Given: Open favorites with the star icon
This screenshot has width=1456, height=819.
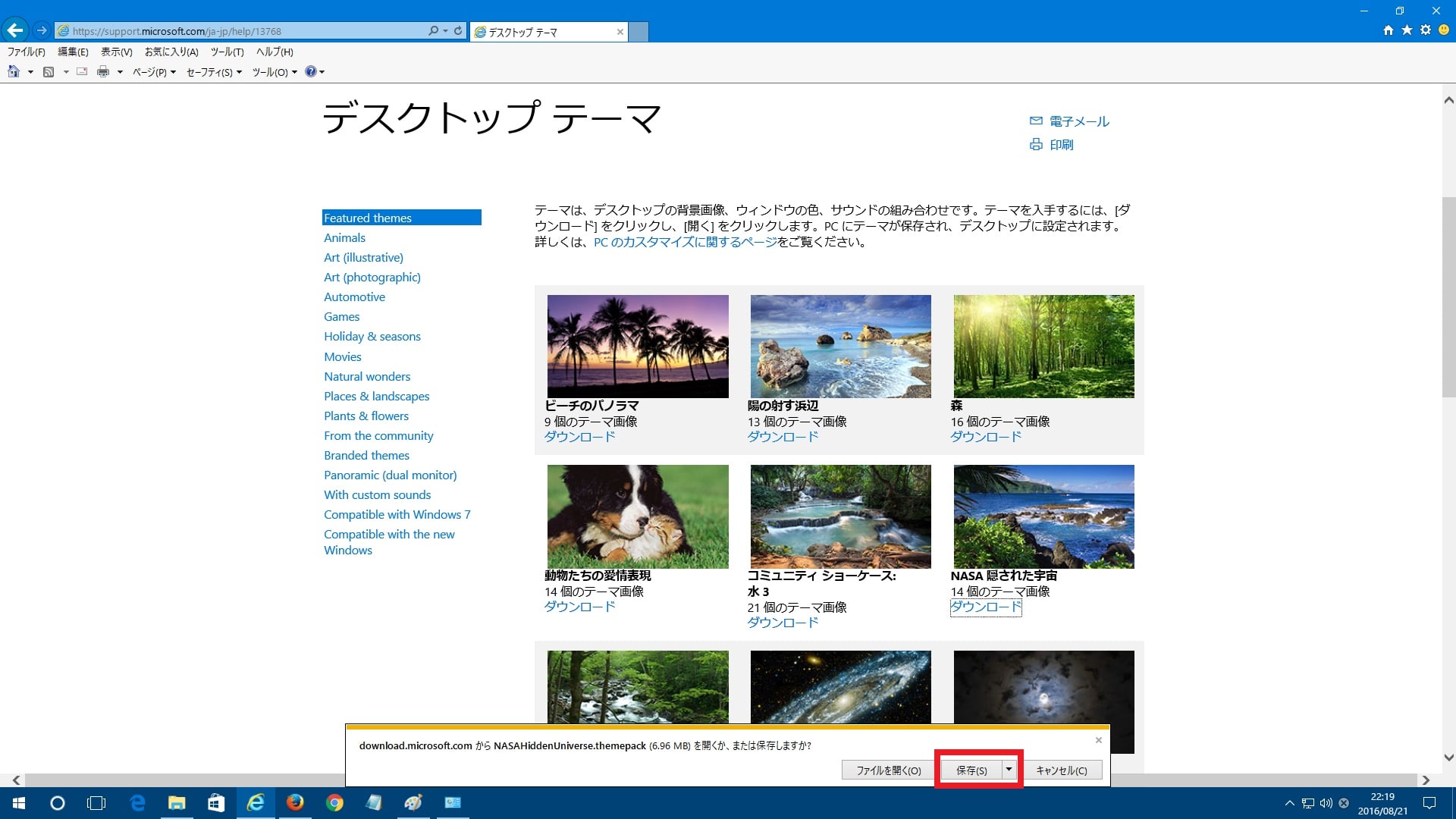Looking at the screenshot, I should pos(1407,30).
